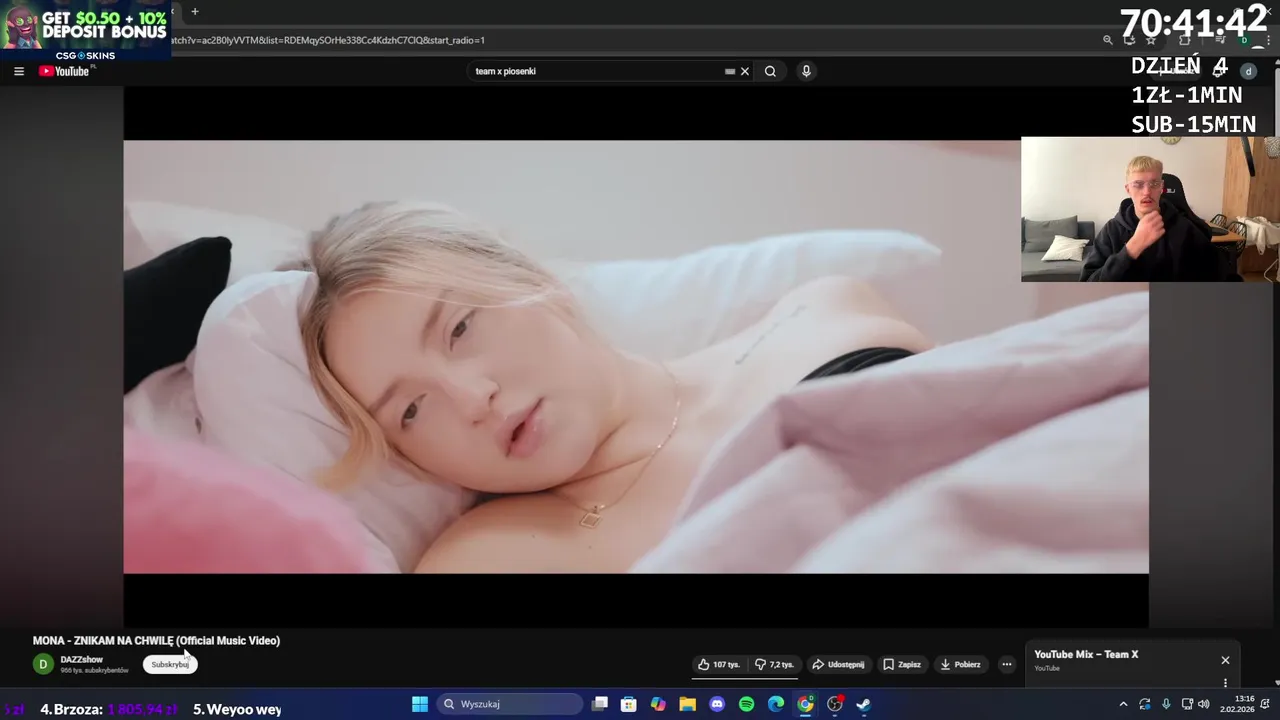Open the YouTube account avatar menu
Viewport: 1280px width, 720px height.
1248,71
